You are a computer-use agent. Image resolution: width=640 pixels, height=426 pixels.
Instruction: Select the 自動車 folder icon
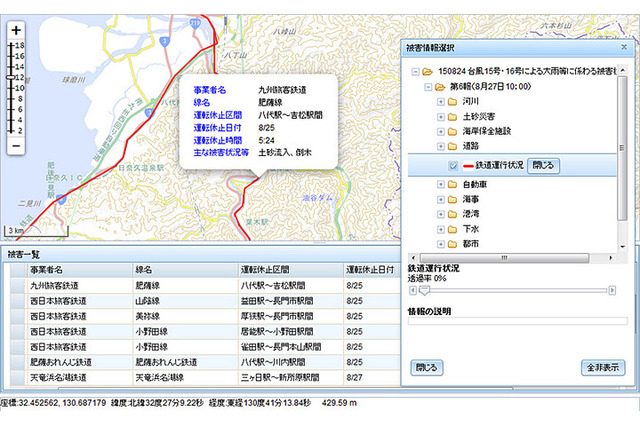pyautogui.click(x=452, y=184)
